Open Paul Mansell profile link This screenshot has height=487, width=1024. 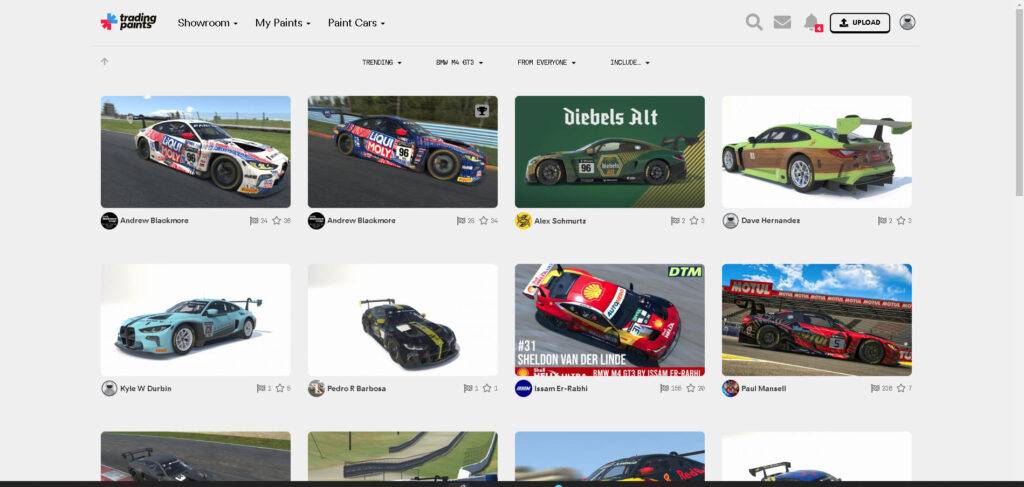pyautogui.click(x=763, y=388)
